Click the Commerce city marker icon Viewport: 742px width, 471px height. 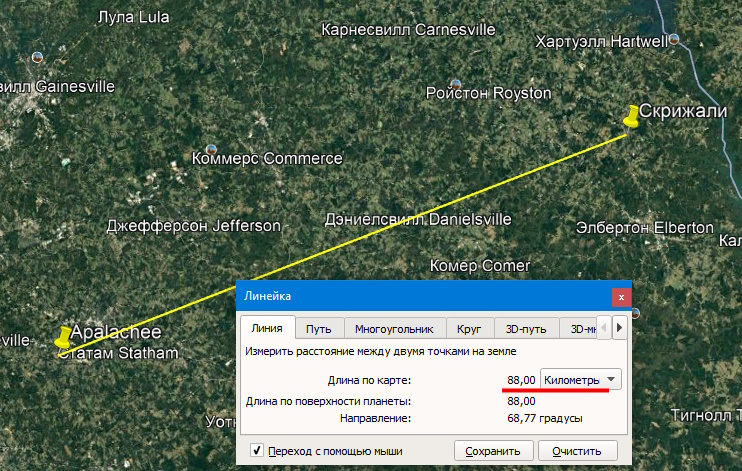pos(211,150)
